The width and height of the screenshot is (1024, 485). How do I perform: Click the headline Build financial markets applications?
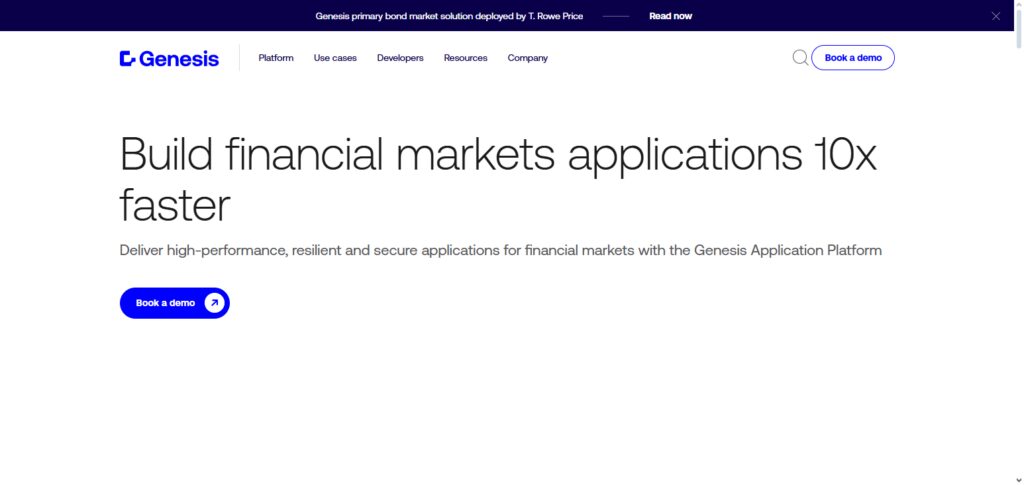click(x=498, y=180)
